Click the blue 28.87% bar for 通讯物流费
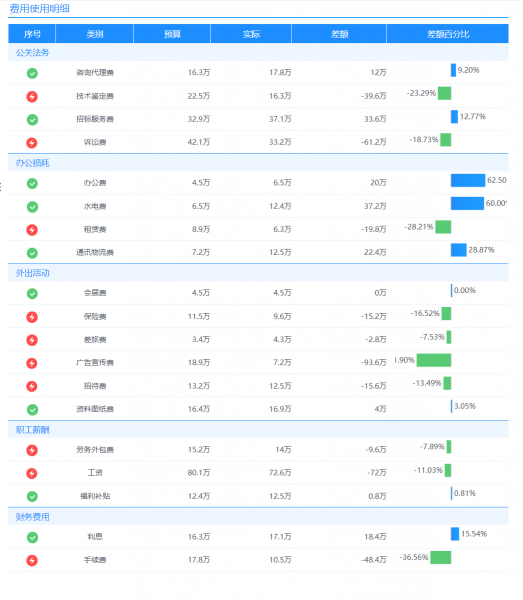 [459, 250]
